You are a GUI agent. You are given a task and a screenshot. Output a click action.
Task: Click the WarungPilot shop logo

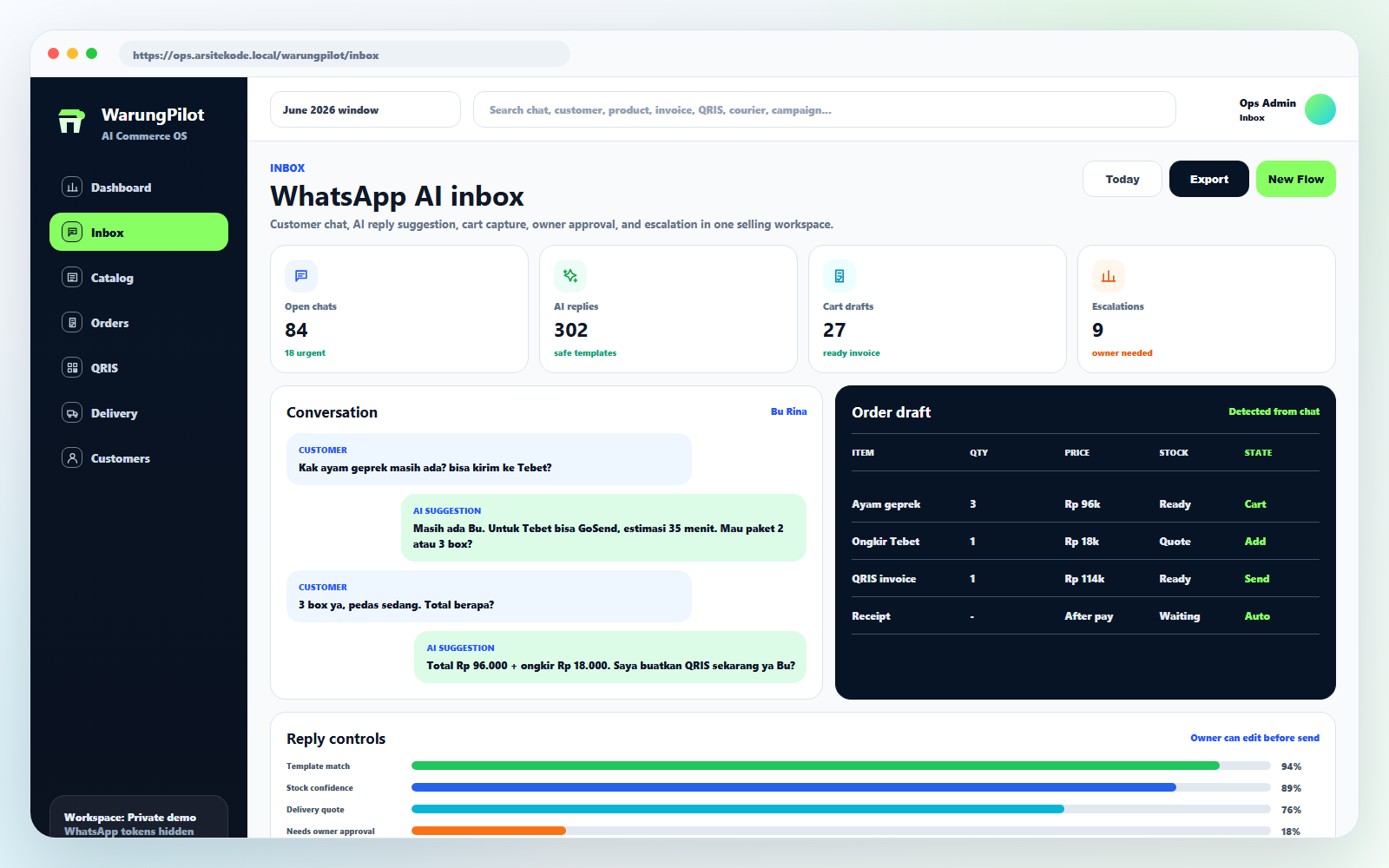[x=71, y=122]
